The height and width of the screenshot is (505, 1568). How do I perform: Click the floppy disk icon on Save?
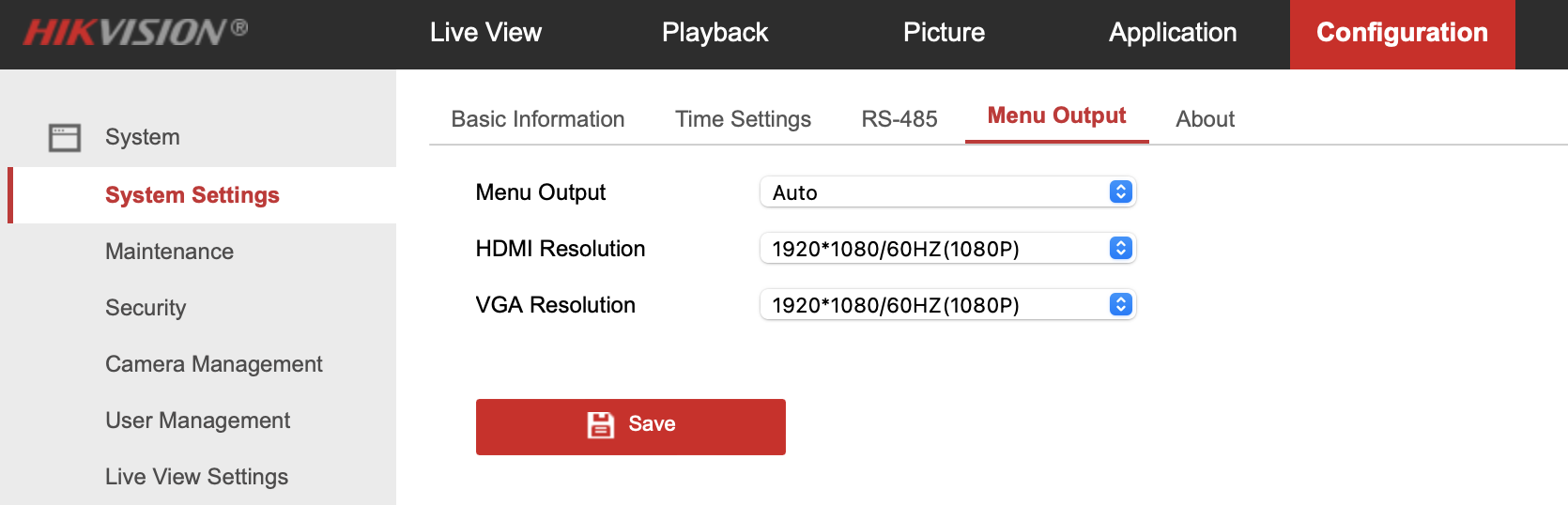click(600, 425)
